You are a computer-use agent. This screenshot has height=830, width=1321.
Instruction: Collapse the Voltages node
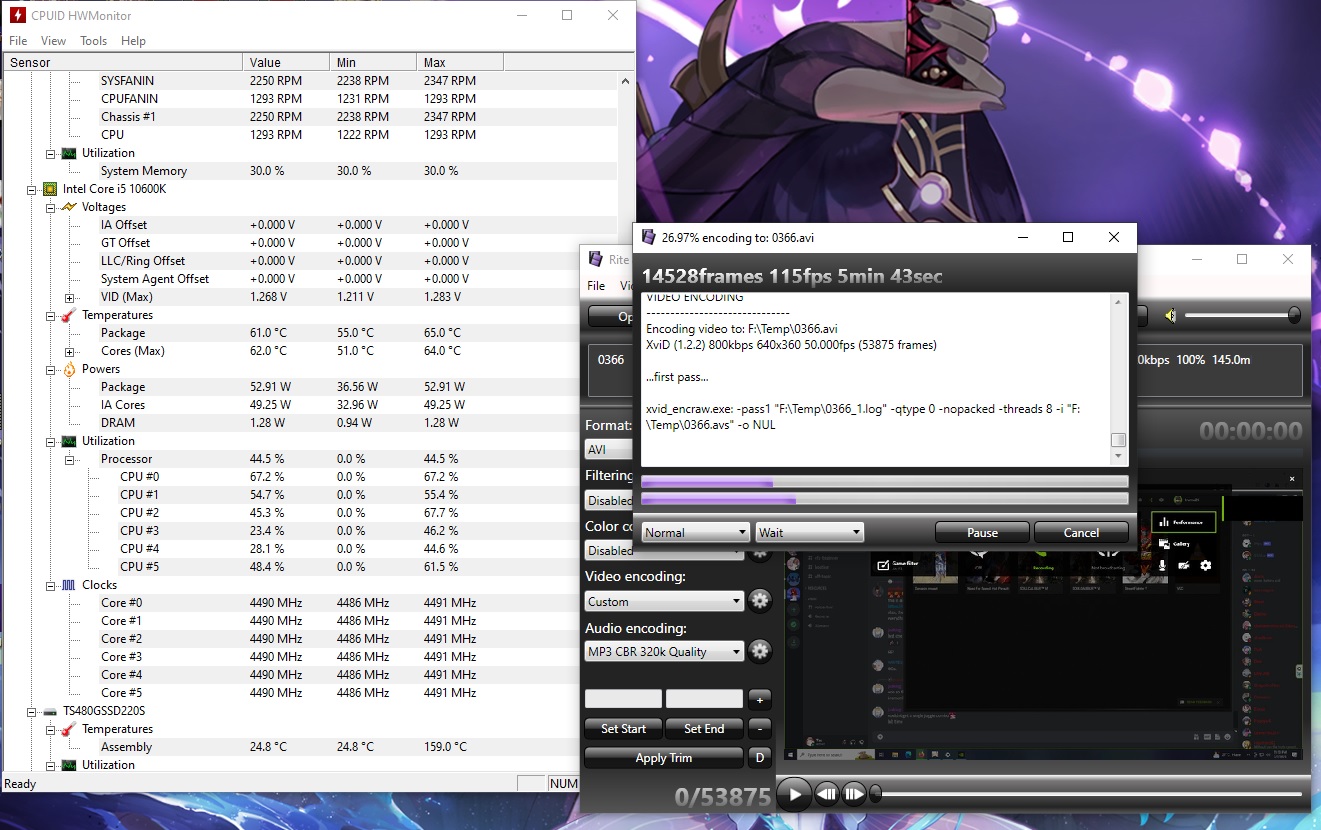point(51,207)
